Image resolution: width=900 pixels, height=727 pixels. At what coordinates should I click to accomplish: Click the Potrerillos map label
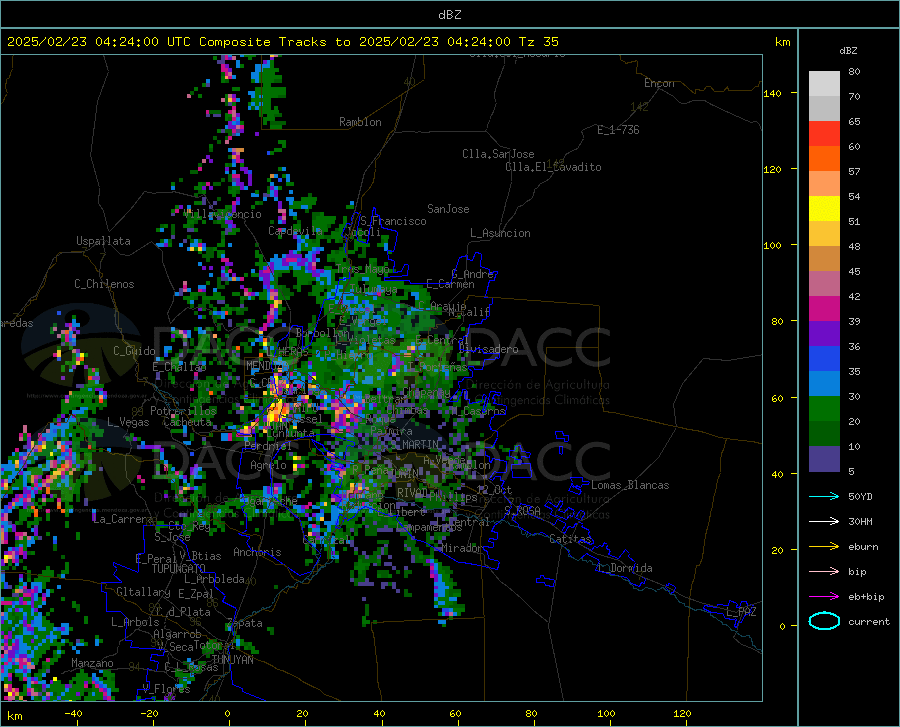point(183,411)
